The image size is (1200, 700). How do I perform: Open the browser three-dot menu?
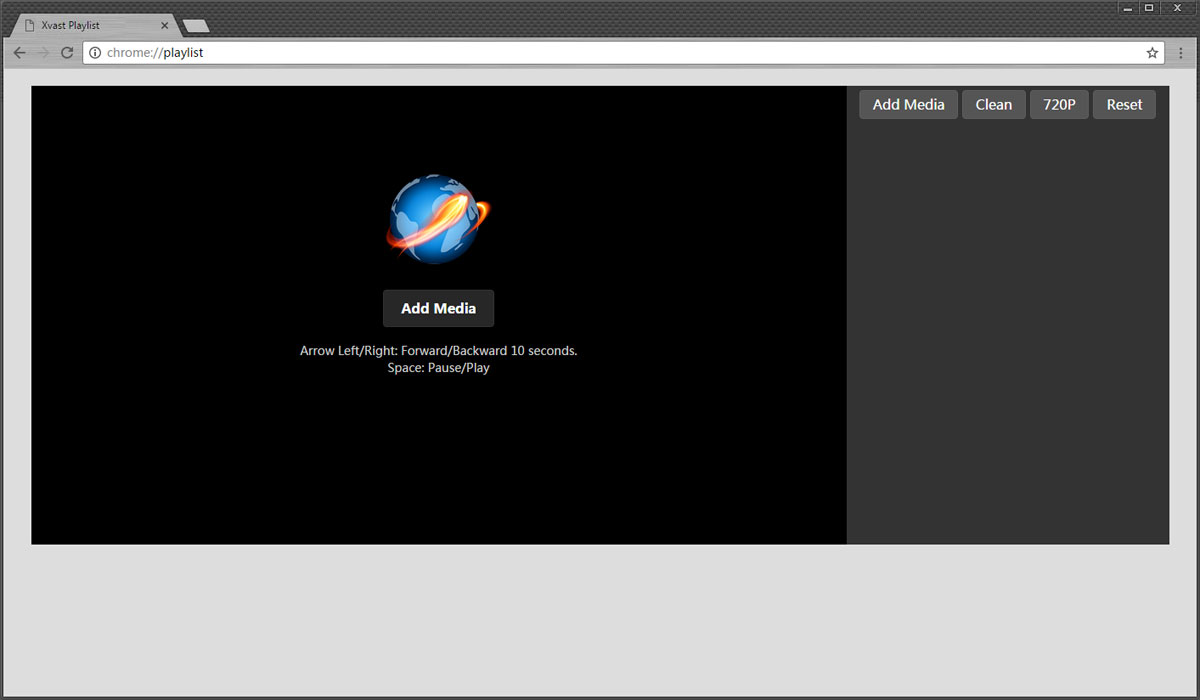(x=1181, y=53)
